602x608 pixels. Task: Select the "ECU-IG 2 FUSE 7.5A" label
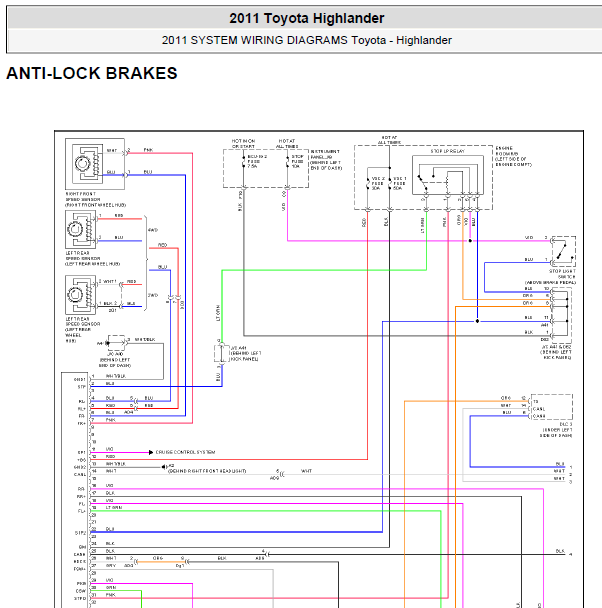coord(257,161)
